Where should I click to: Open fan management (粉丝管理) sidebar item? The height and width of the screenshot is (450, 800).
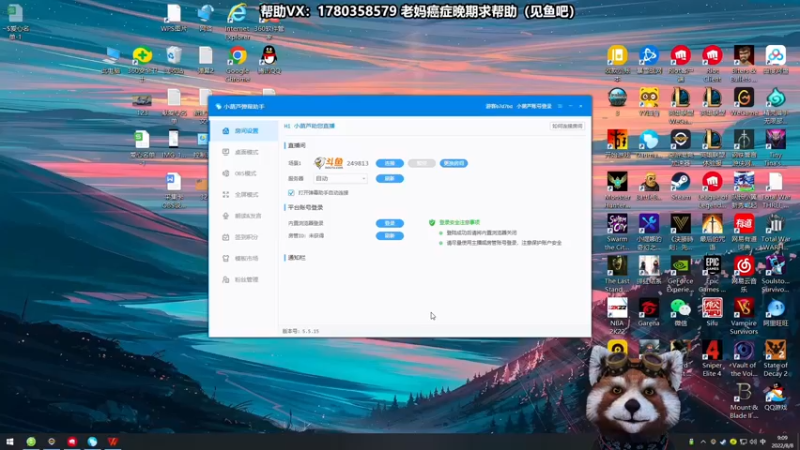point(243,280)
